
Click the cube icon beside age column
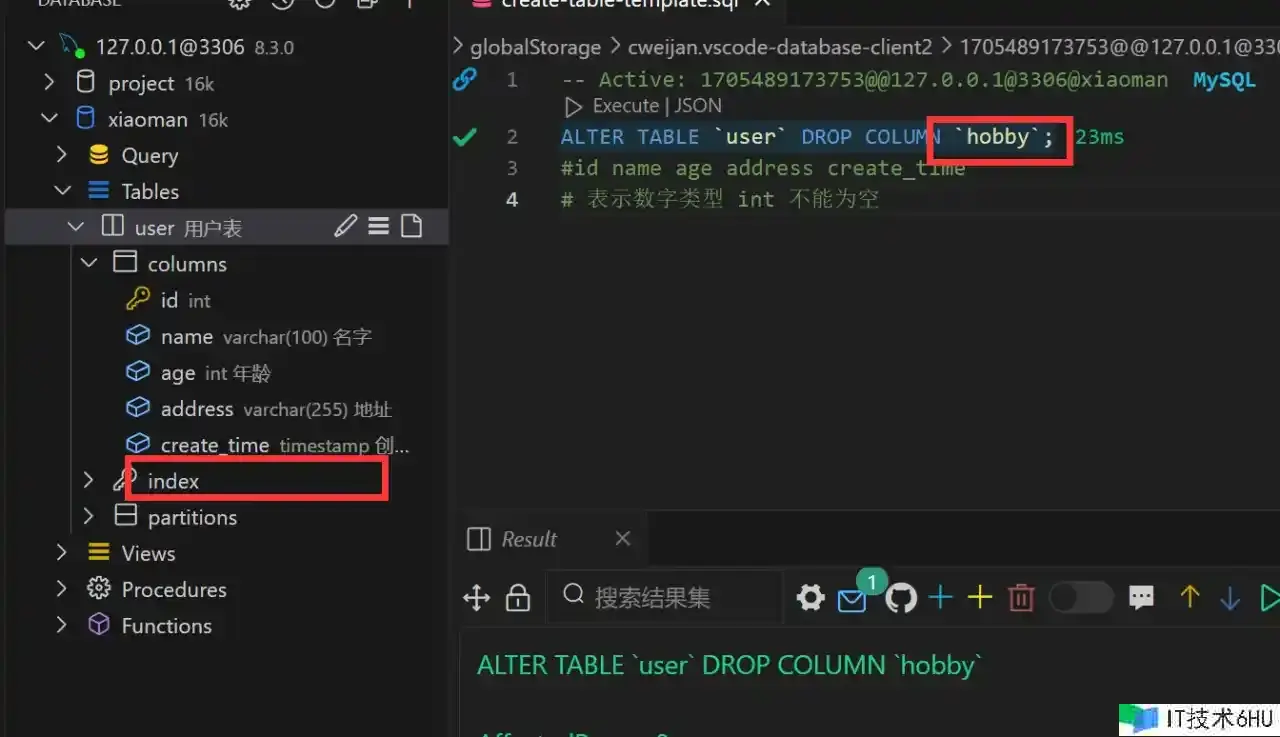[x=137, y=372]
